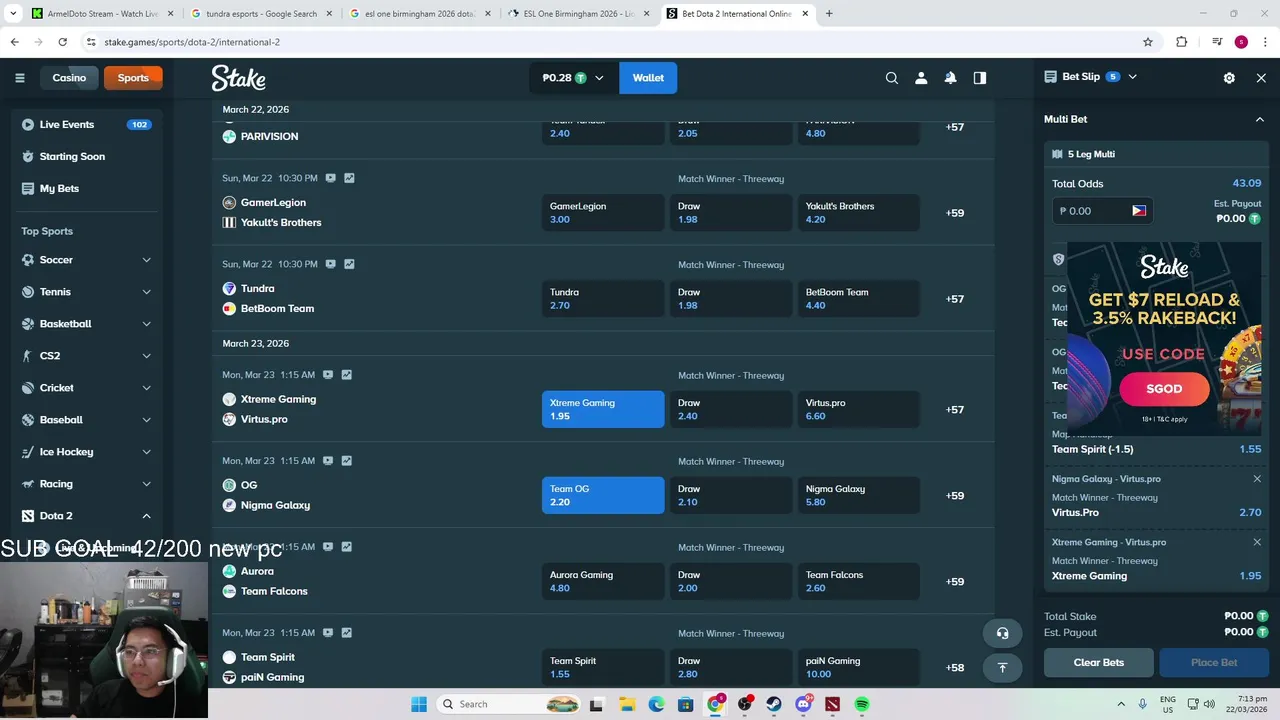
Task: Open live support headset button
Action: point(1002,633)
